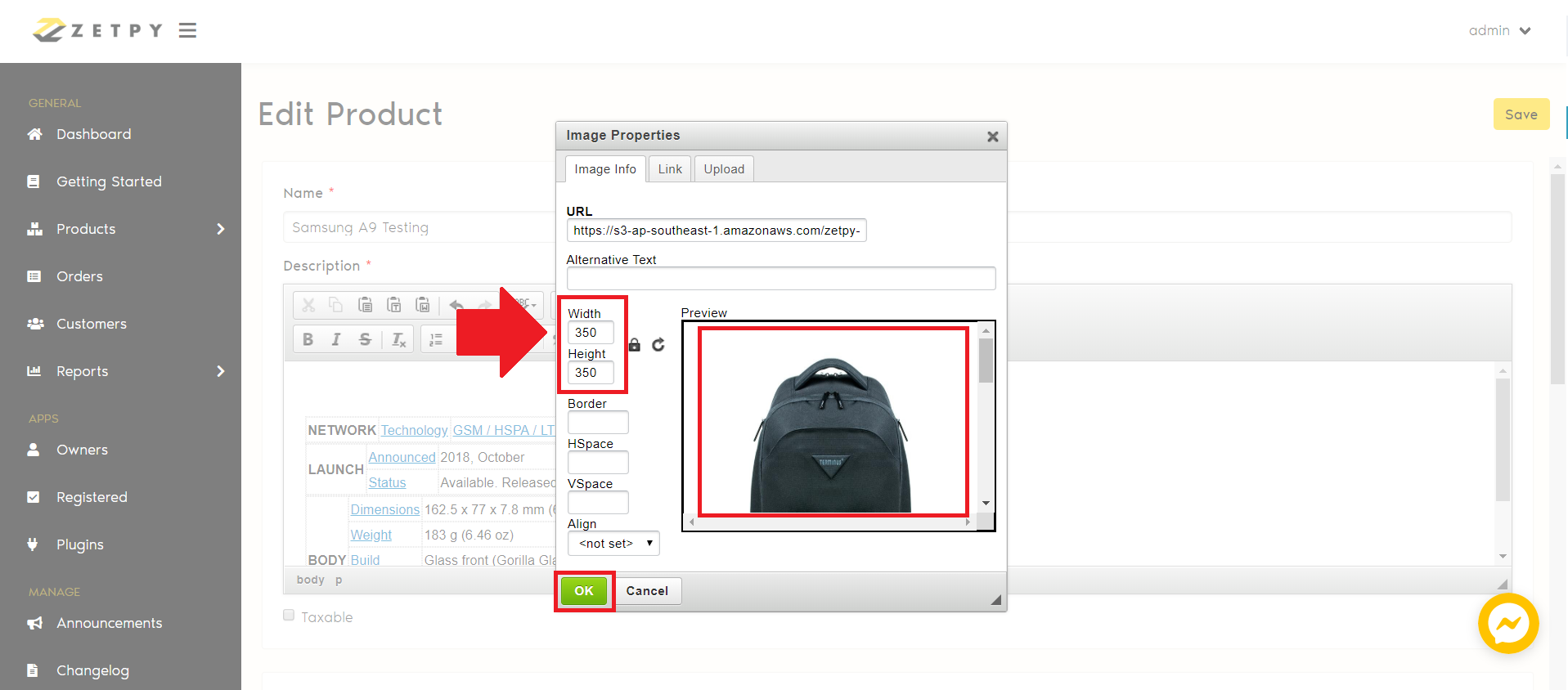Select the body element path
This screenshot has width=1568, height=690.
(x=311, y=580)
